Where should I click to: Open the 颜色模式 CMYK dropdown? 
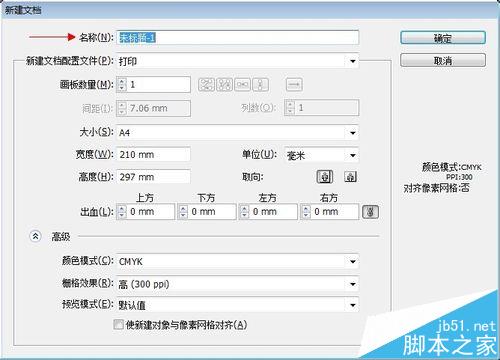point(237,261)
